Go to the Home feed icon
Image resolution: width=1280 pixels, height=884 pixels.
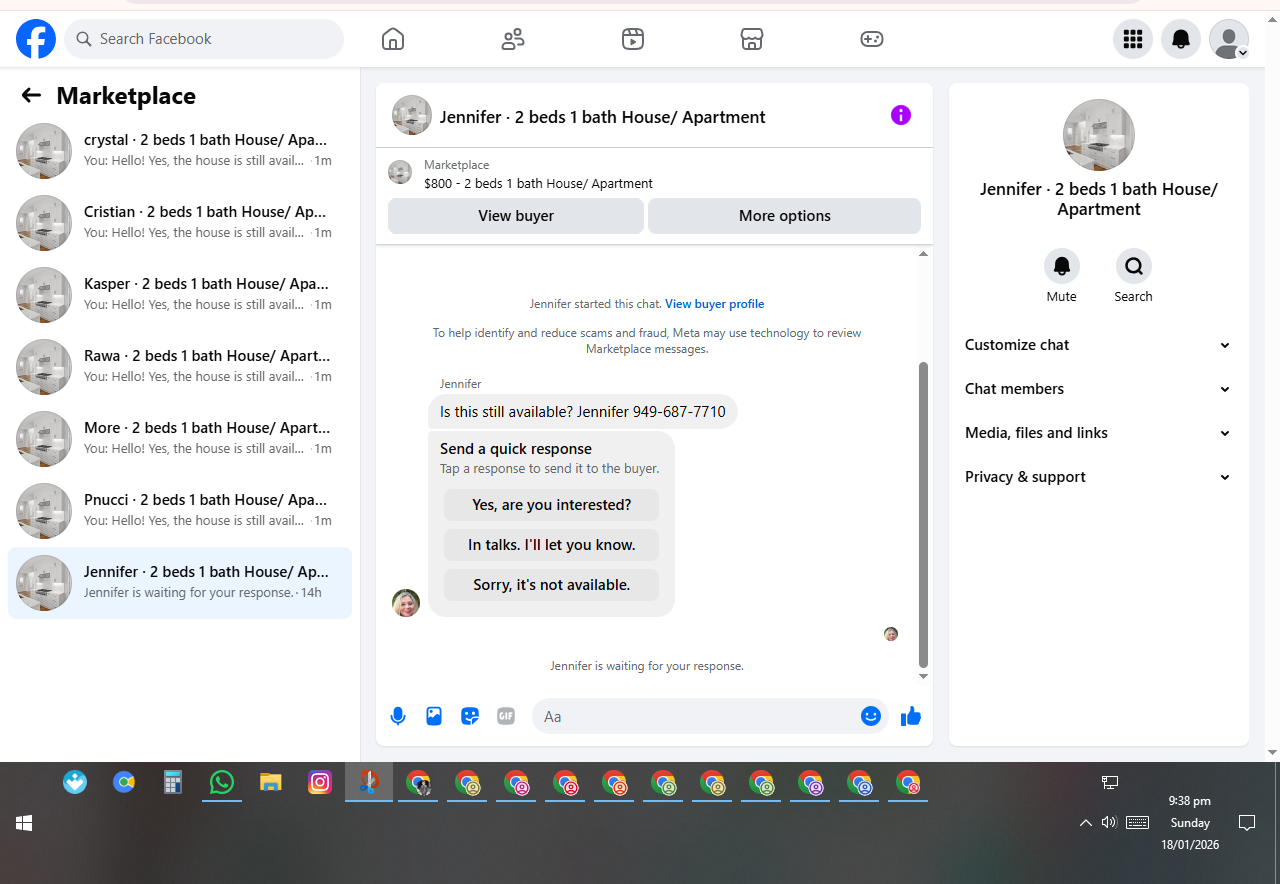393,39
